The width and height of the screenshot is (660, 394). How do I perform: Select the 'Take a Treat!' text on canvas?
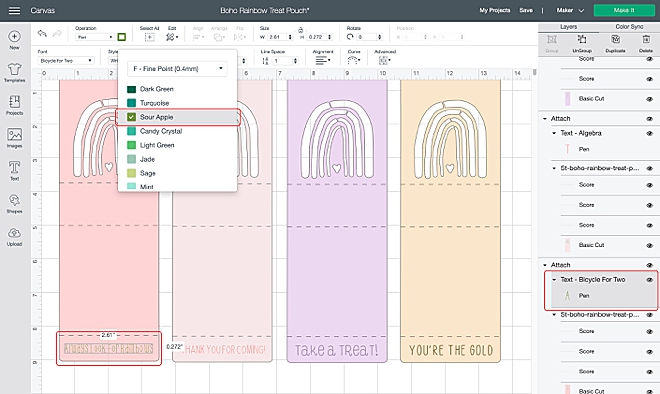(x=337, y=350)
